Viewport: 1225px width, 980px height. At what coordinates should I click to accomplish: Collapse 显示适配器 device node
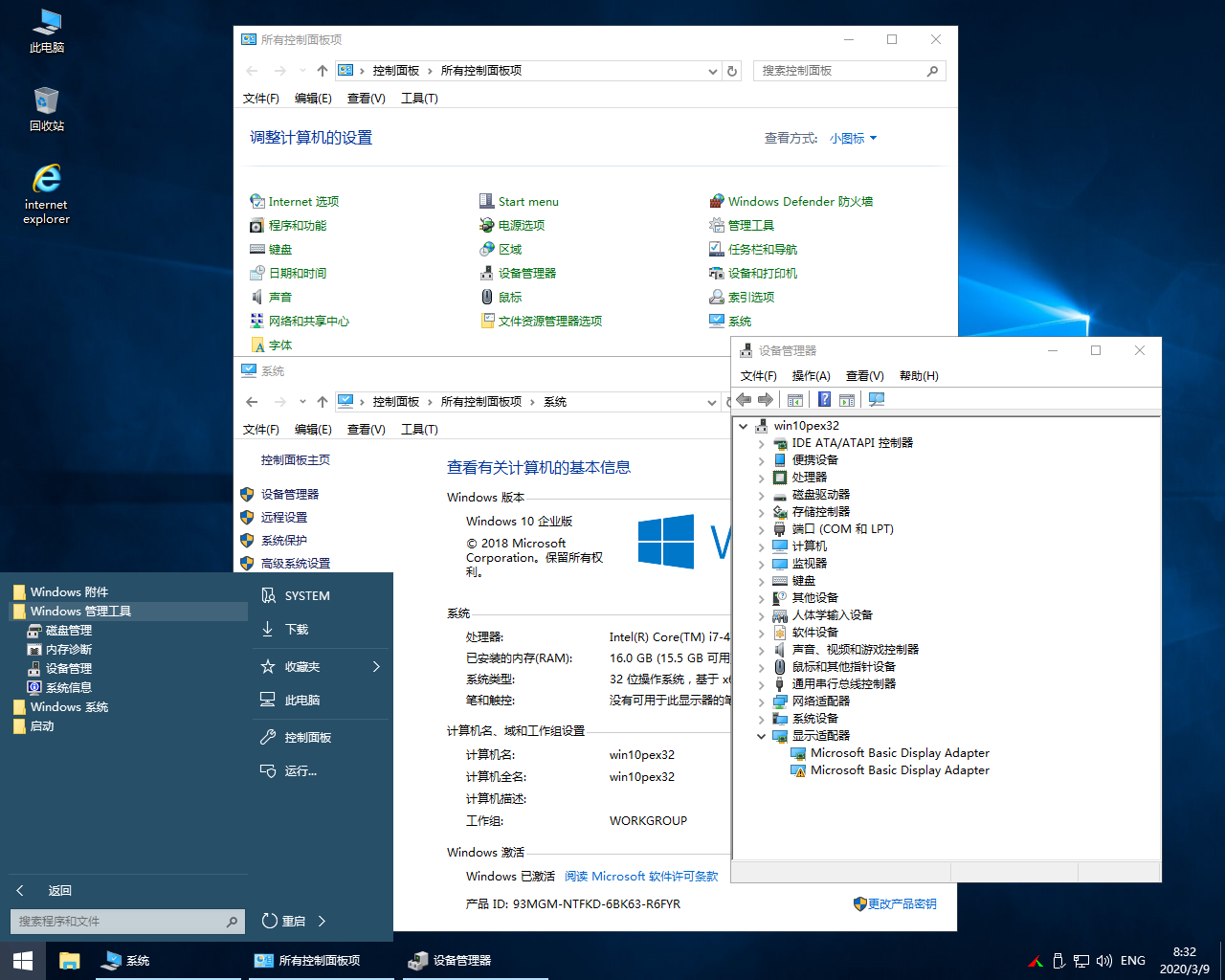(762, 736)
